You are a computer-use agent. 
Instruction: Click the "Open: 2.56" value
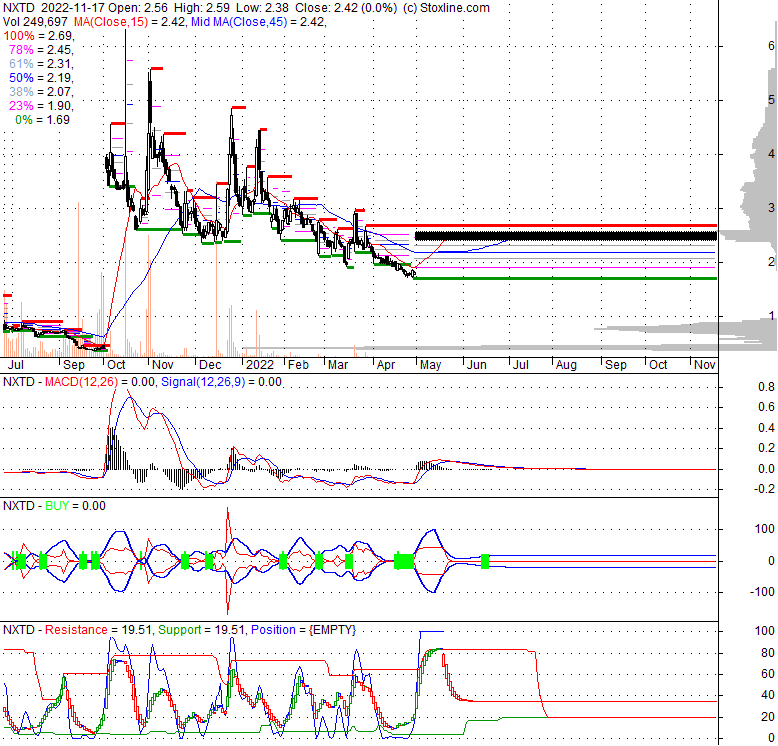[x=137, y=8]
